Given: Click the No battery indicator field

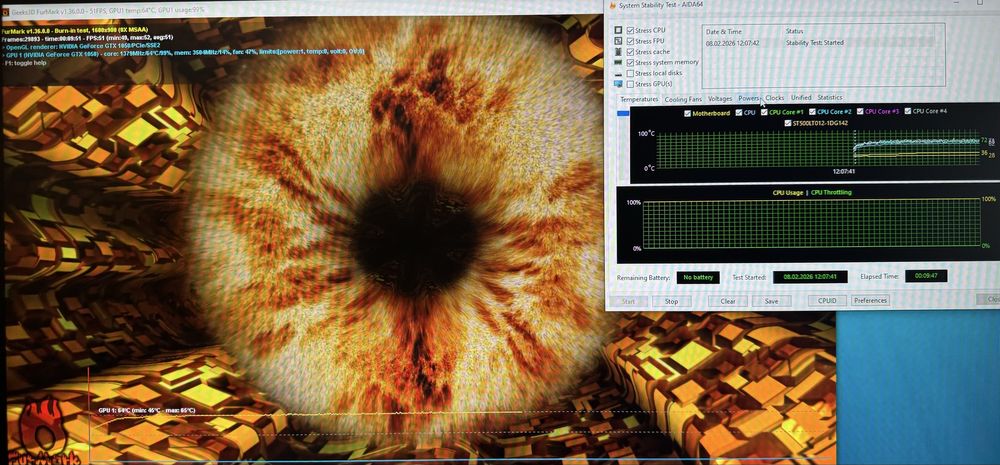Looking at the screenshot, I should pos(698,277).
